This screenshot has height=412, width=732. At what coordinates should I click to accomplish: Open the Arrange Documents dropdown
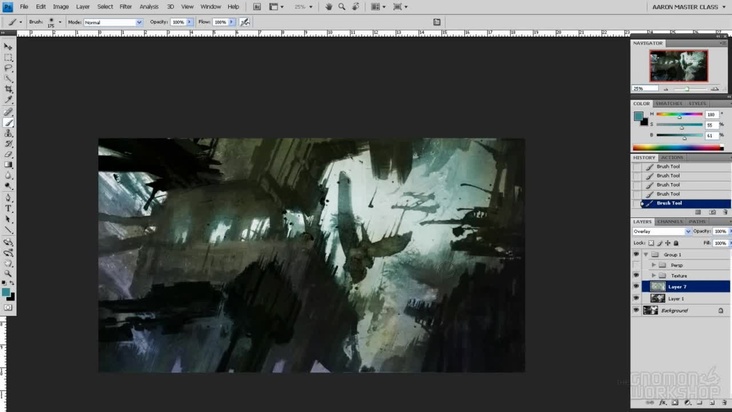(378, 7)
